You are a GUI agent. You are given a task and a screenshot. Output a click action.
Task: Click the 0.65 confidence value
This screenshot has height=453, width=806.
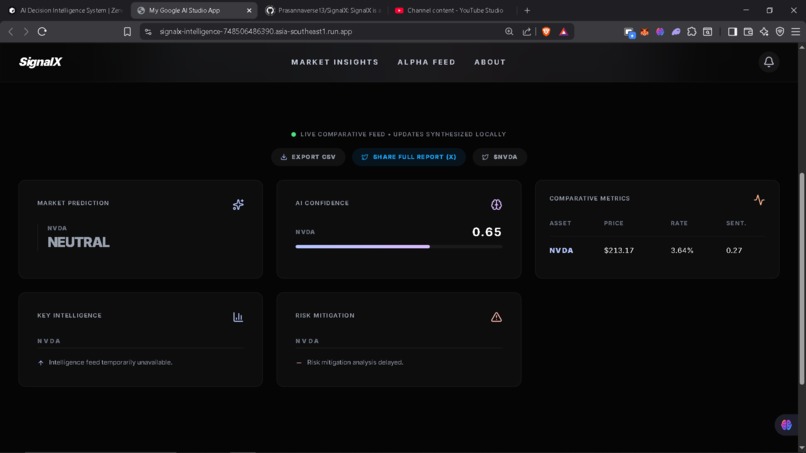point(486,232)
